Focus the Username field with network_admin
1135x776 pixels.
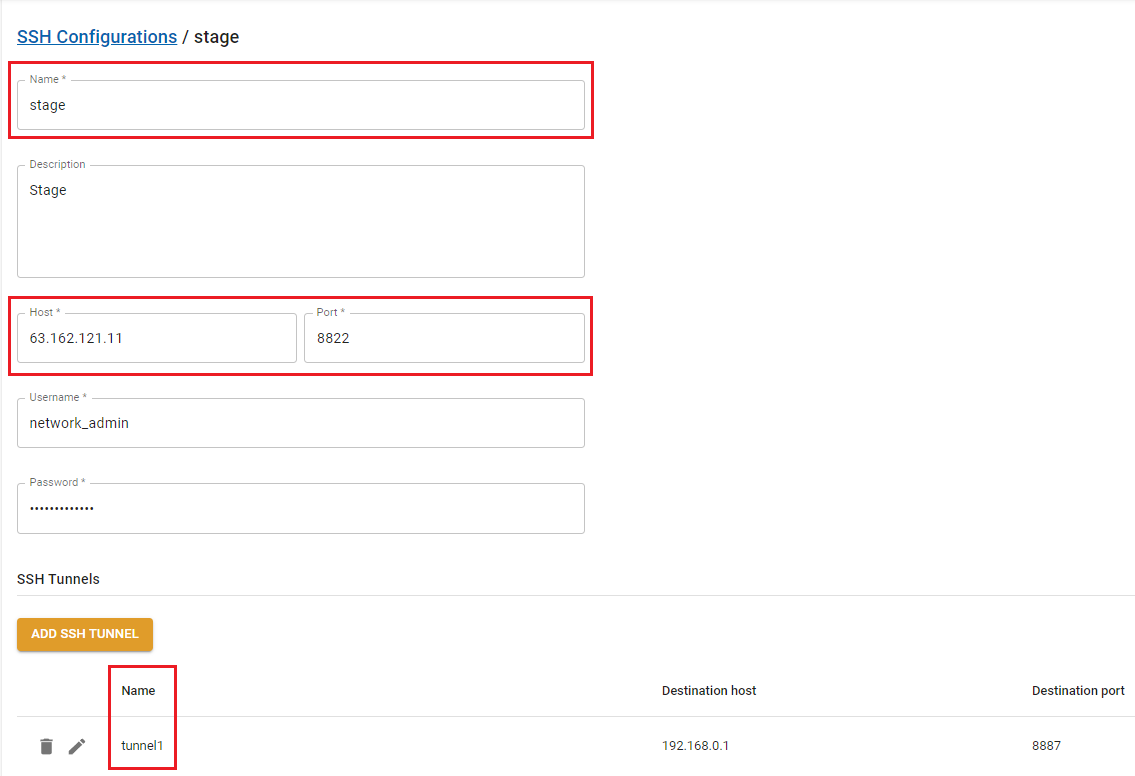(x=300, y=423)
